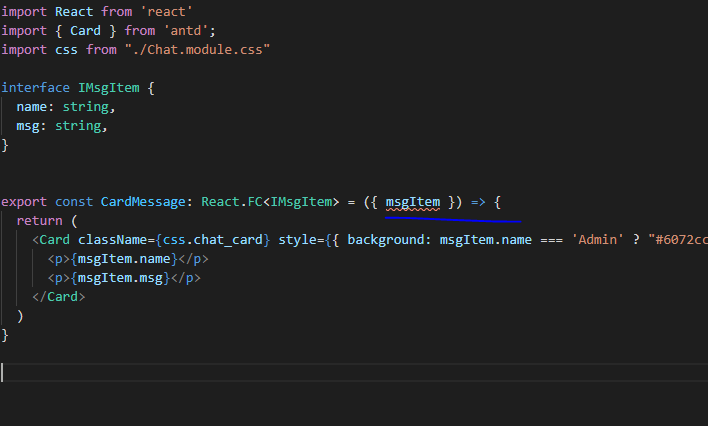Image resolution: width=708 pixels, height=426 pixels.
Task: Click the return keyword
Action: point(40,221)
